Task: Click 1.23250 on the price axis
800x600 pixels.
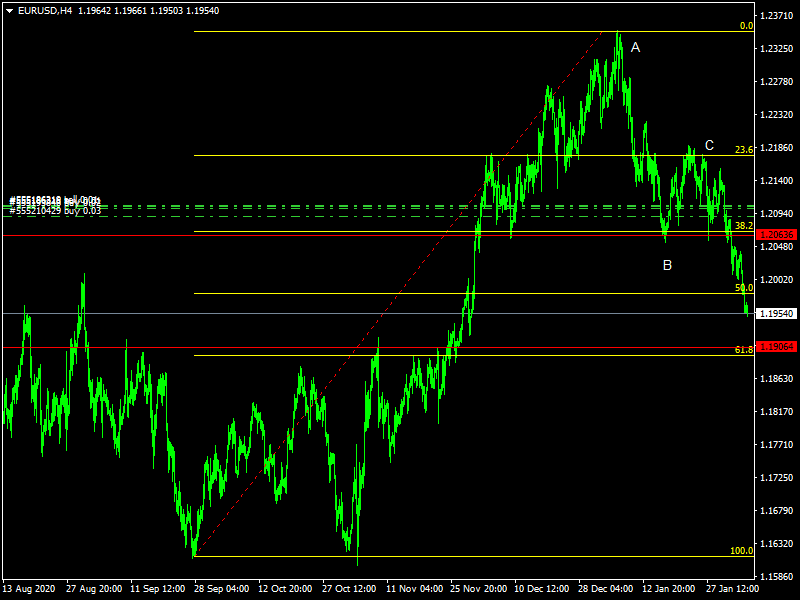Action: point(777,48)
